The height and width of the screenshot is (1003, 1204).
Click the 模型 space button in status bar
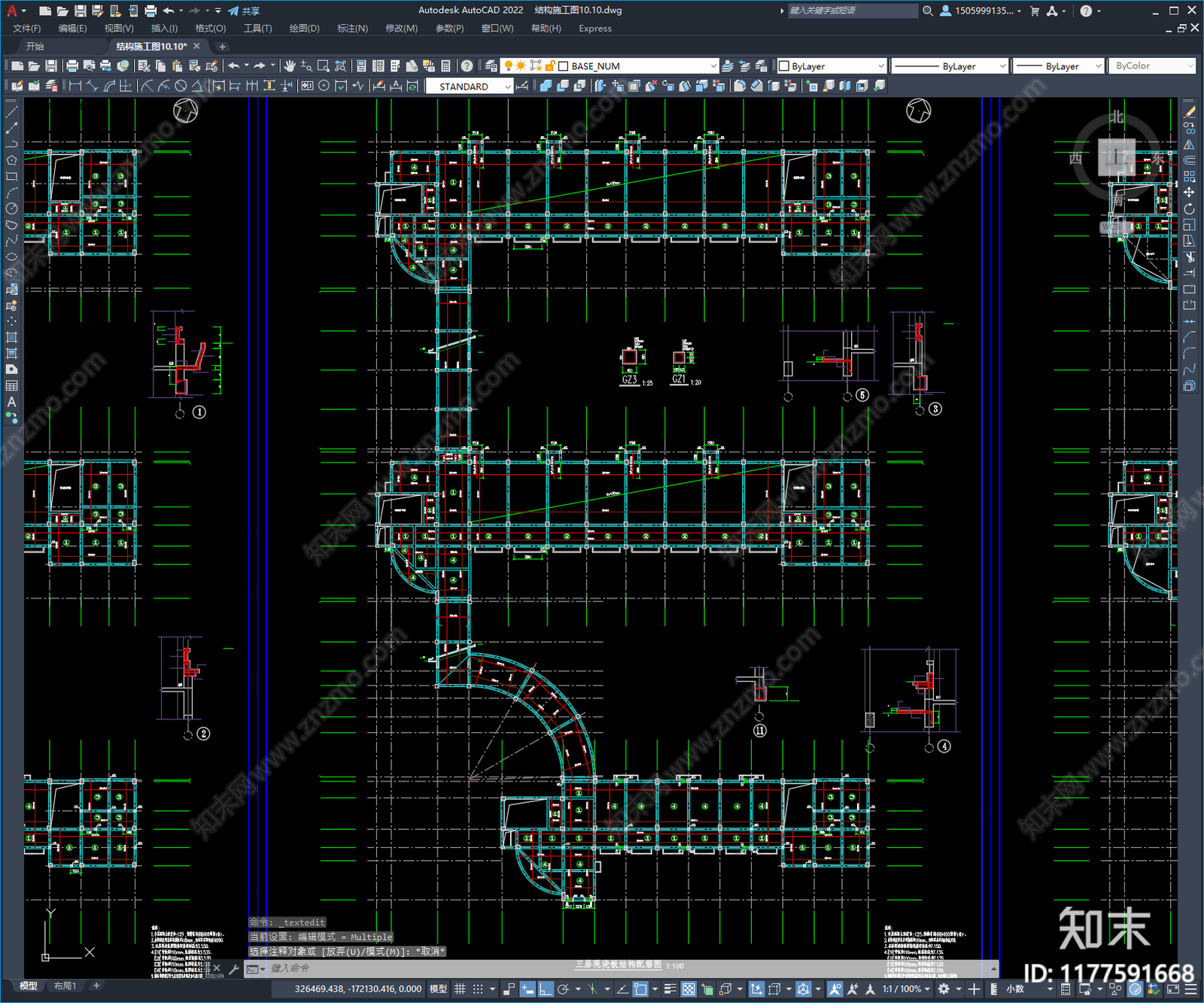[x=438, y=989]
